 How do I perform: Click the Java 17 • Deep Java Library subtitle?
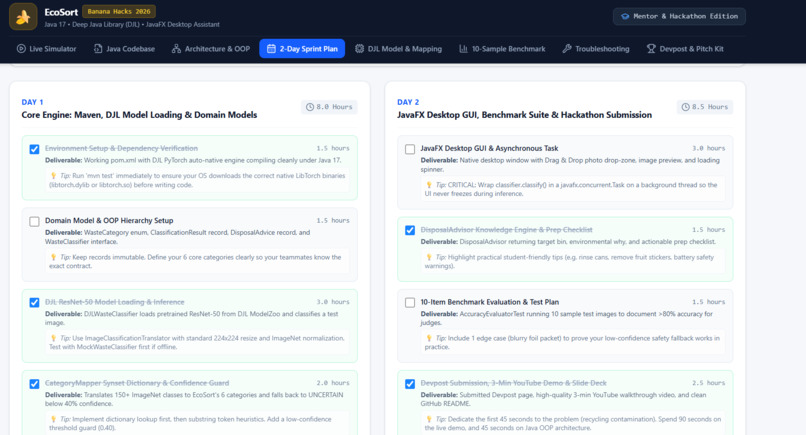tap(132, 25)
